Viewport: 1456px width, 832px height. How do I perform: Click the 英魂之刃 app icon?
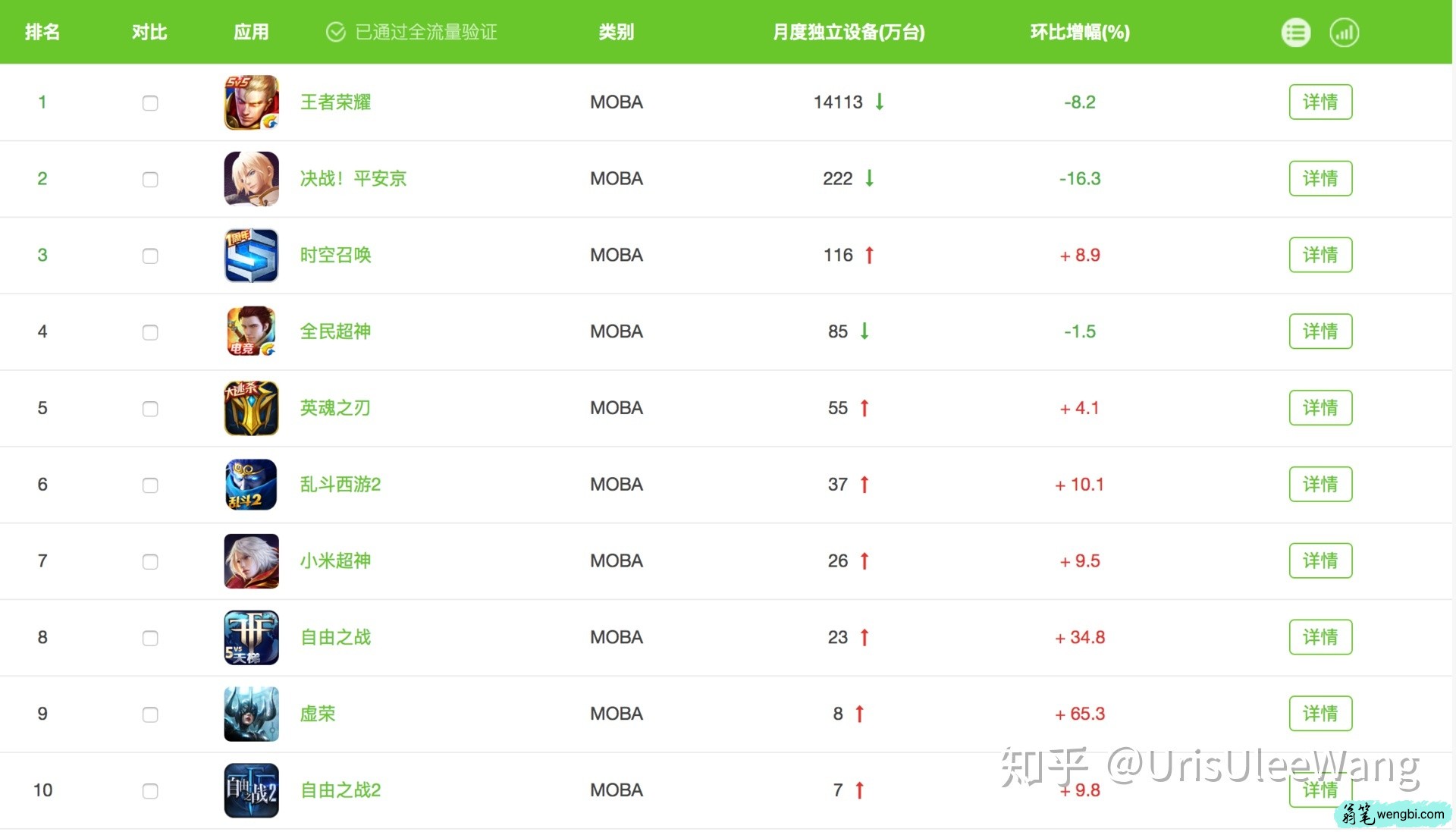[x=251, y=408]
